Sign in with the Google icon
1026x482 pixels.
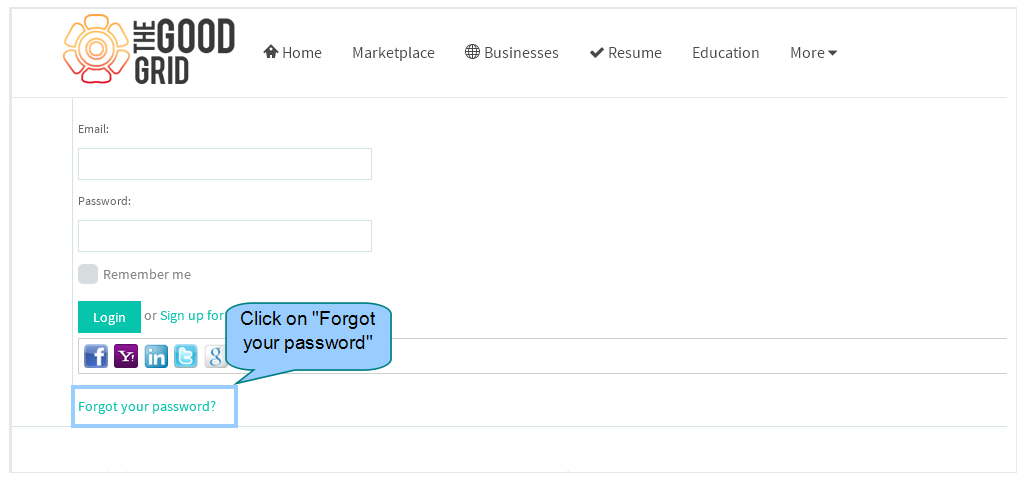(x=215, y=356)
